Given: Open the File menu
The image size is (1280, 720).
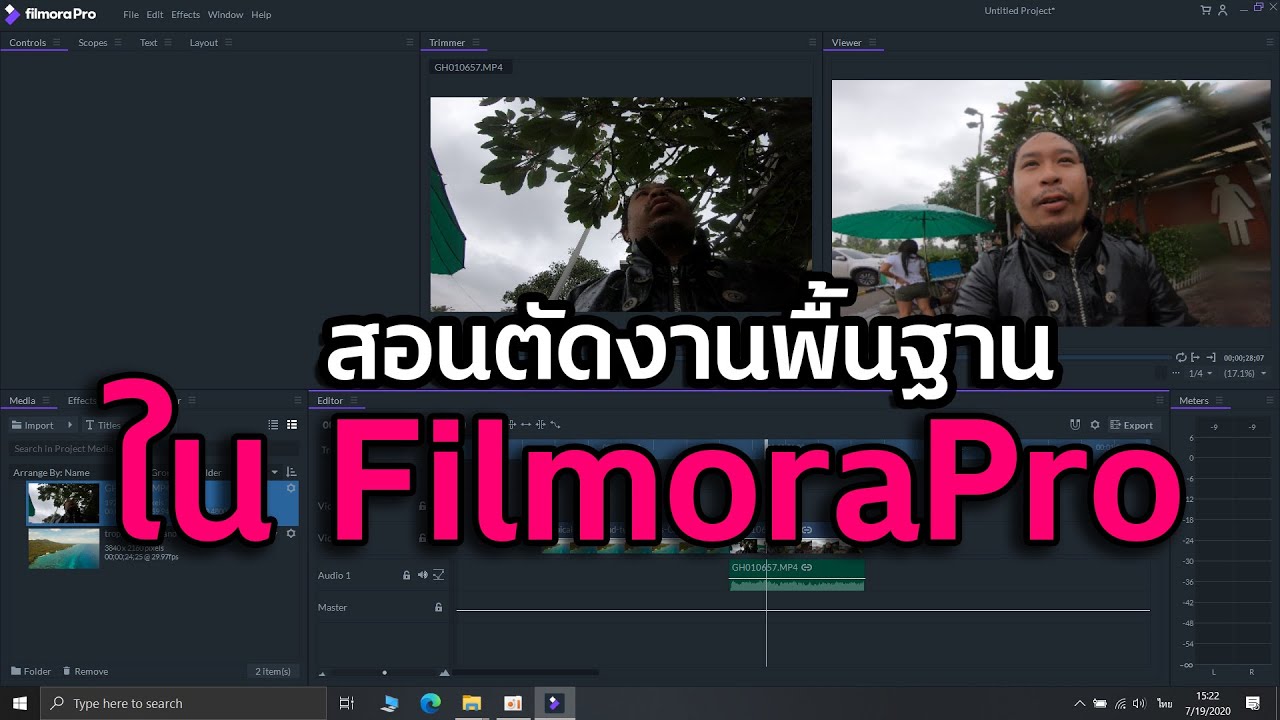Looking at the screenshot, I should click(x=131, y=15).
